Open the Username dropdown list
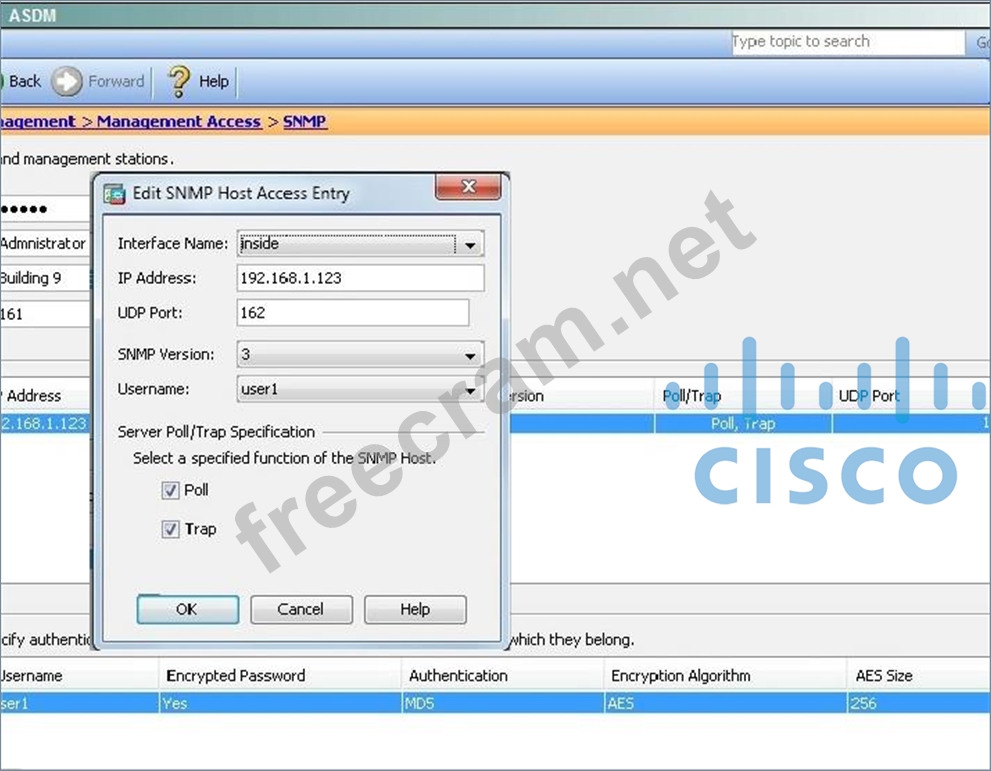 point(469,391)
